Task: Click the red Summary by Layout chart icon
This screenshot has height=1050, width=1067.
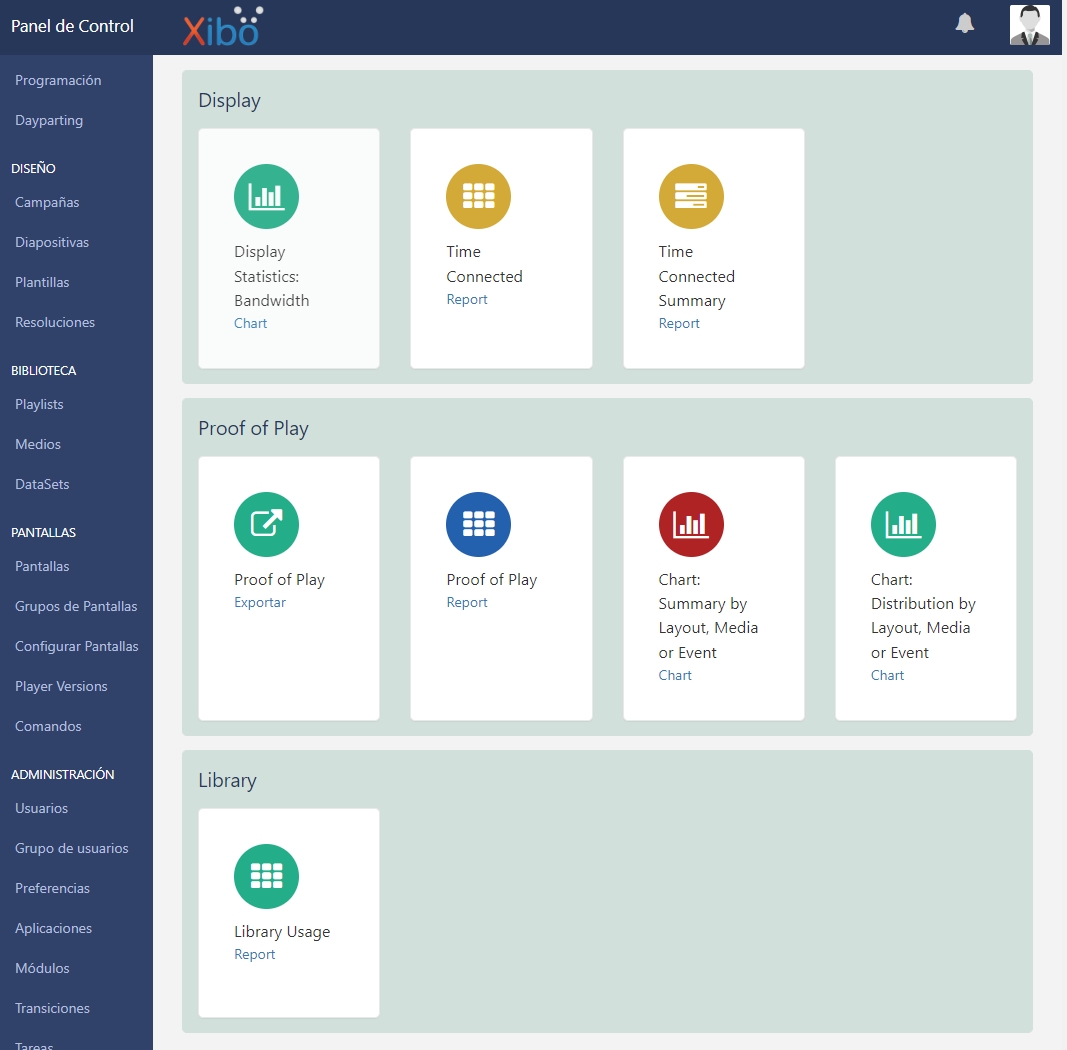Action: 691,524
